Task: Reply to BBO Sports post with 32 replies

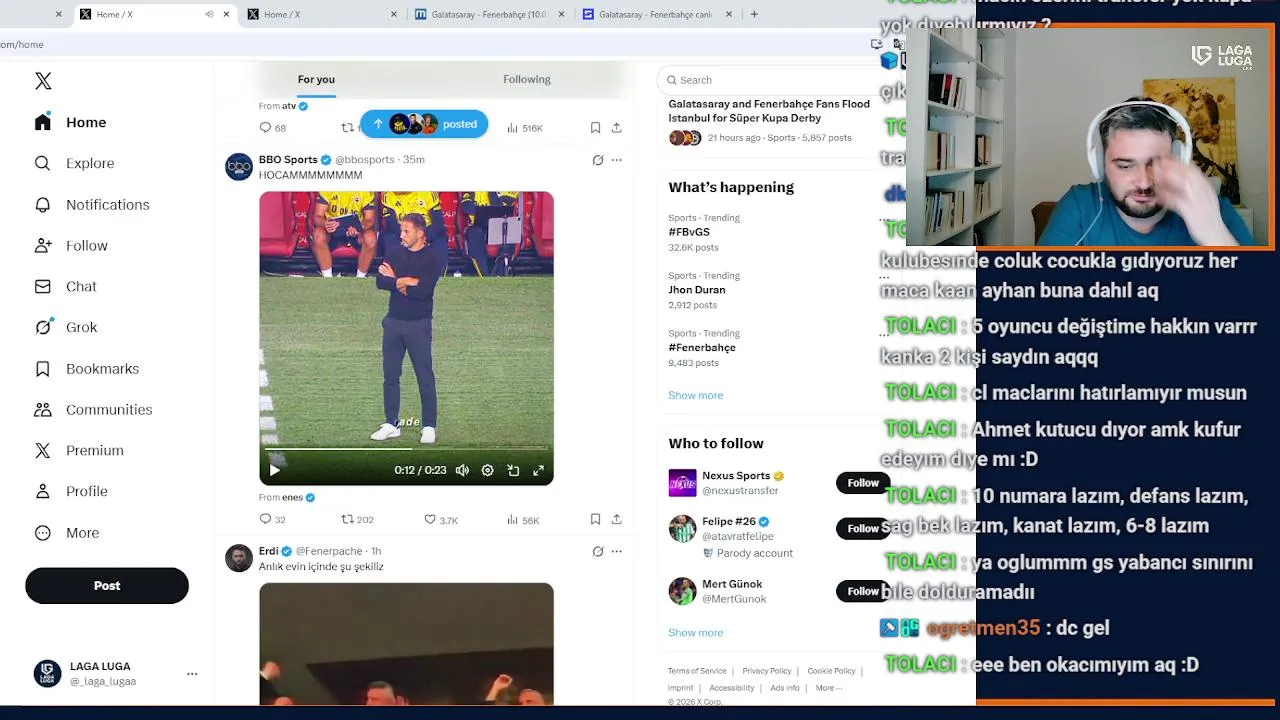Action: click(272, 520)
